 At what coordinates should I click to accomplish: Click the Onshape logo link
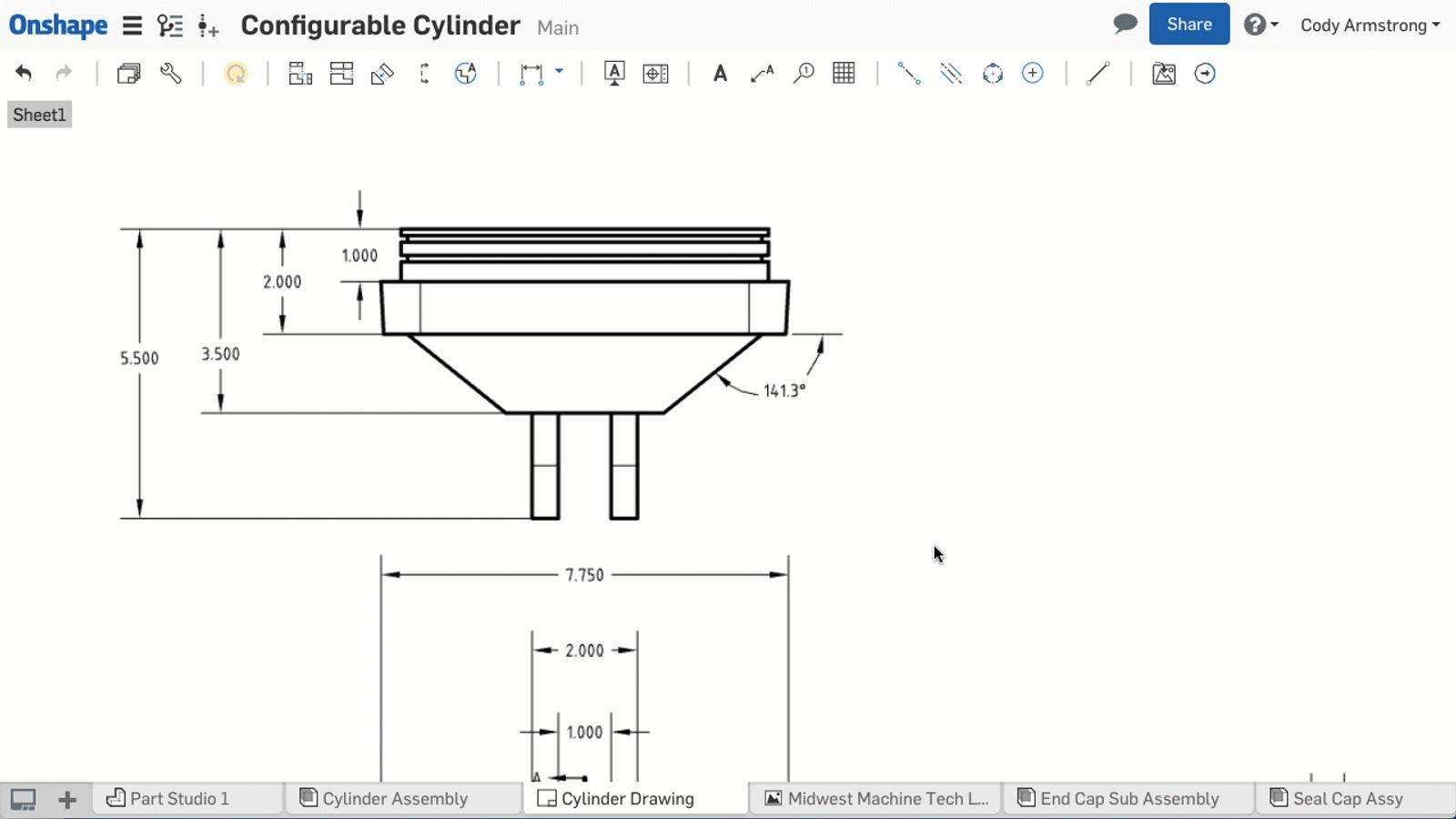[x=58, y=25]
